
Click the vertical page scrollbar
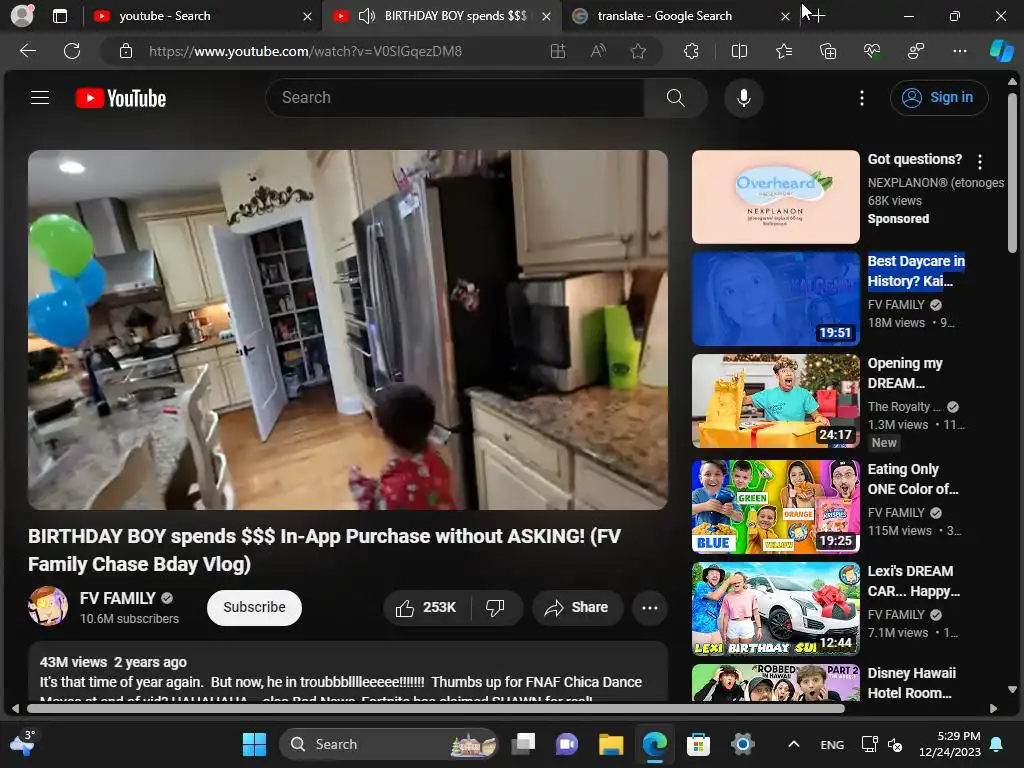1012,173
